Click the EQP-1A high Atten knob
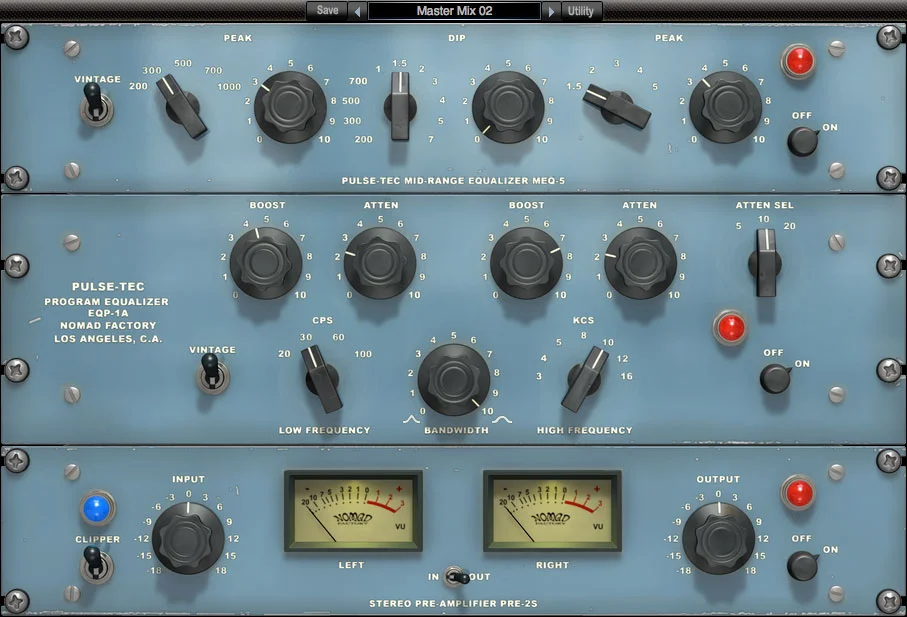Viewport: 907px width, 617px height. pyautogui.click(x=641, y=263)
